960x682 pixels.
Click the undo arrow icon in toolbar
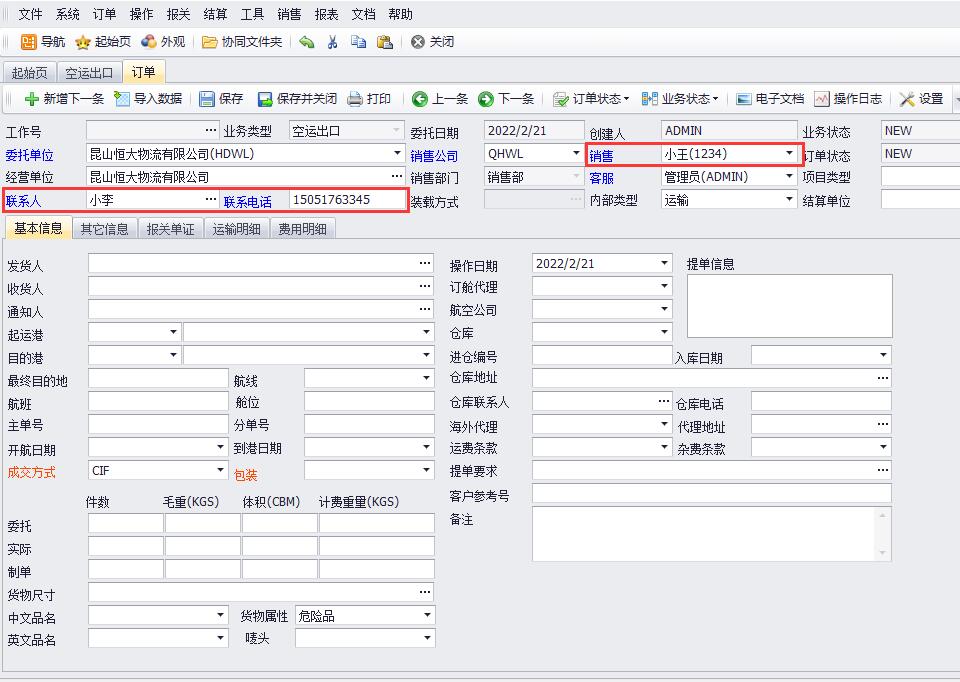click(307, 42)
